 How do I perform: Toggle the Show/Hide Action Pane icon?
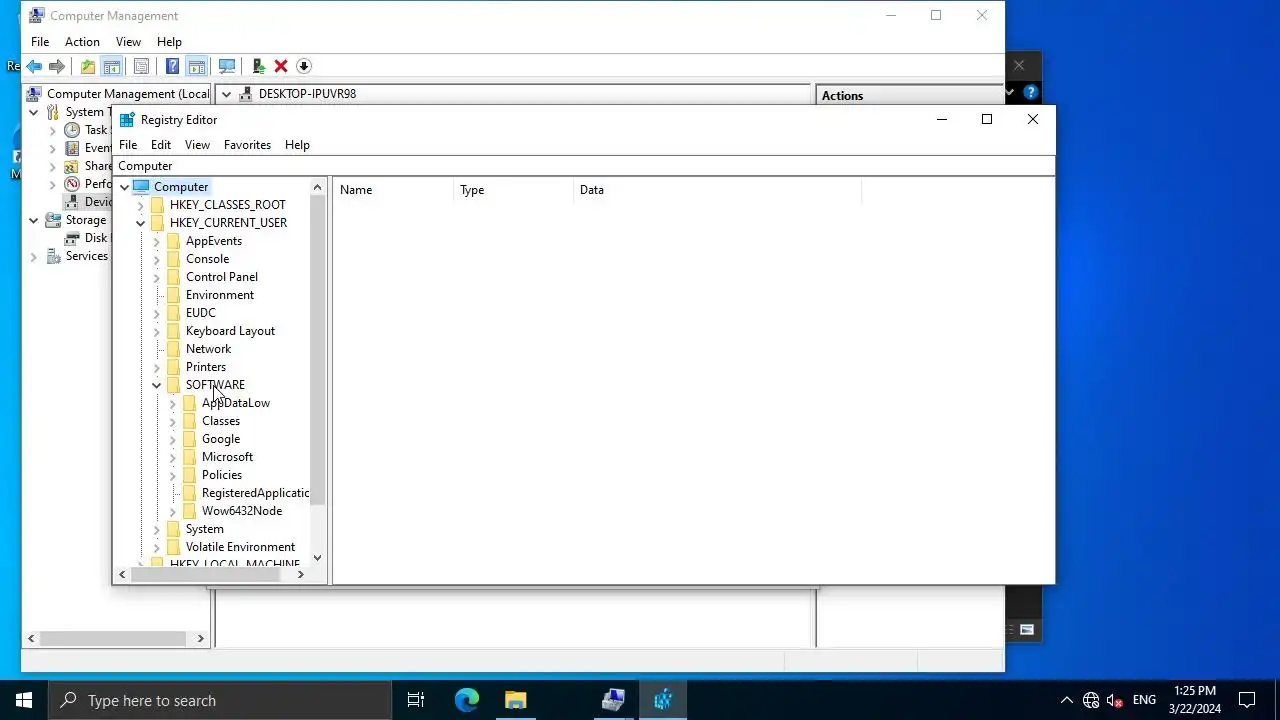(x=197, y=67)
